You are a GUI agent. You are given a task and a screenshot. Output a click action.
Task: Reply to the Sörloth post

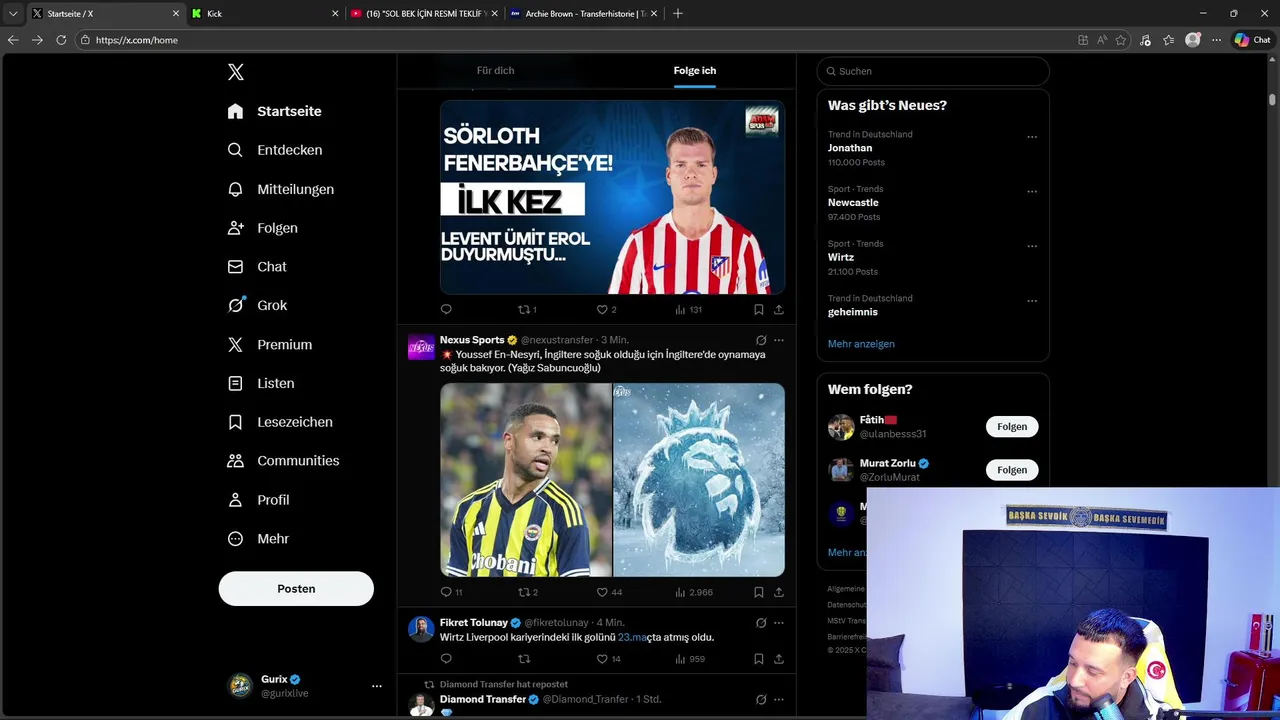pyautogui.click(x=446, y=310)
